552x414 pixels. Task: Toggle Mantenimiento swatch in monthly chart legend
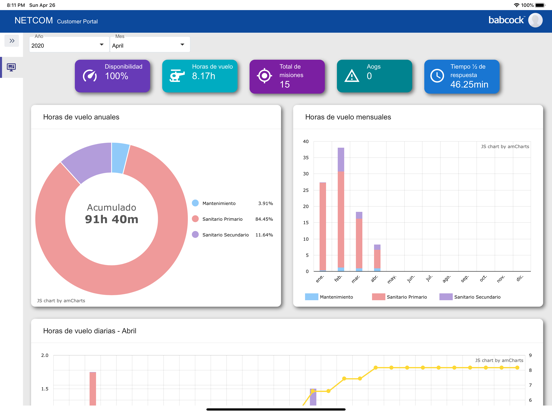pyautogui.click(x=311, y=297)
